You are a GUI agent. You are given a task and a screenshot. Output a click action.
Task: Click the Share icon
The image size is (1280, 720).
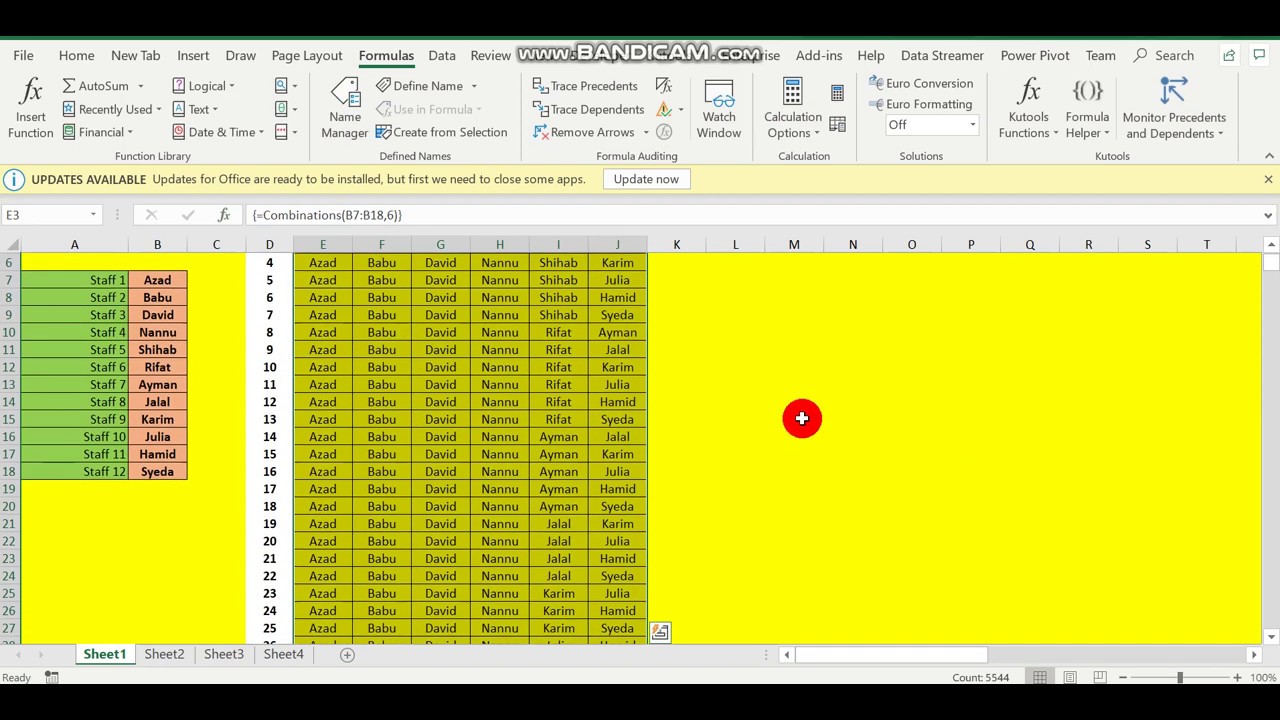point(1229,56)
